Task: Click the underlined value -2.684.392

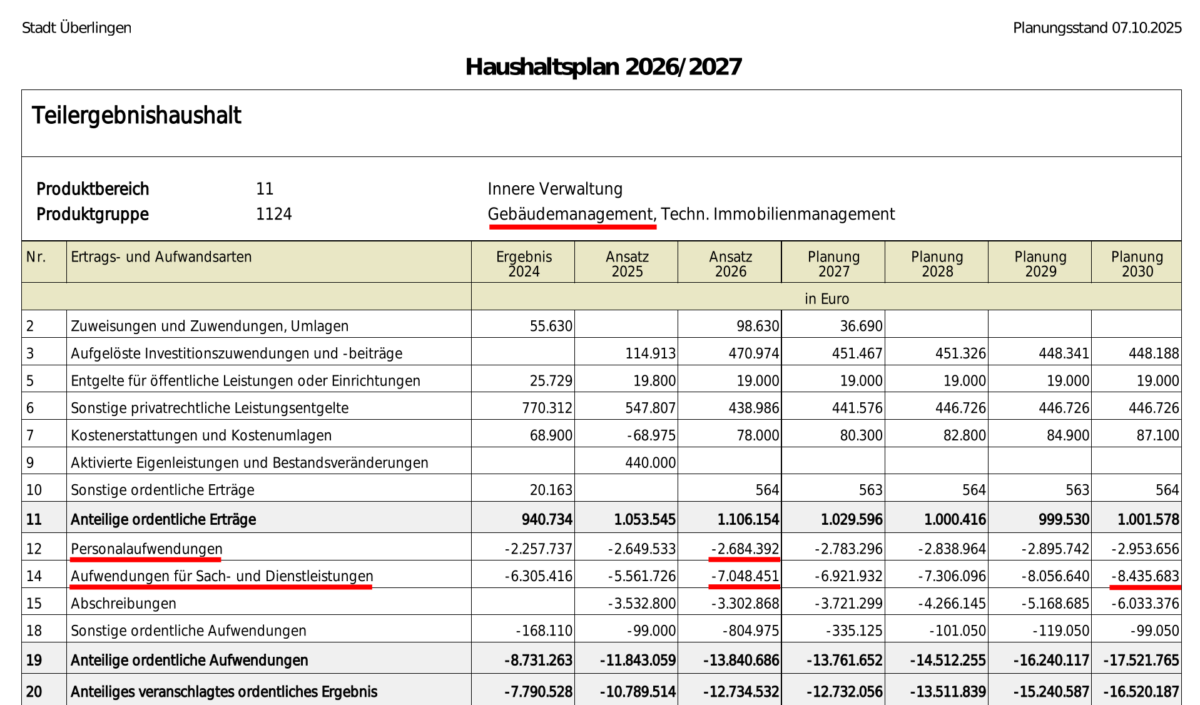Action: click(744, 549)
